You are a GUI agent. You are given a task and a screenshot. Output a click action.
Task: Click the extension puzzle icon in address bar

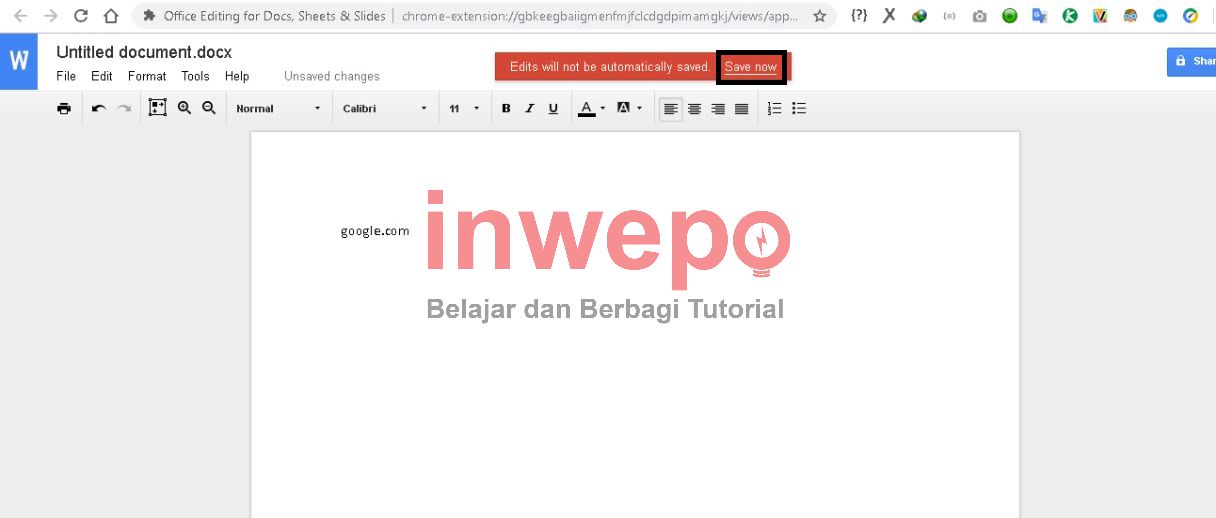click(149, 16)
